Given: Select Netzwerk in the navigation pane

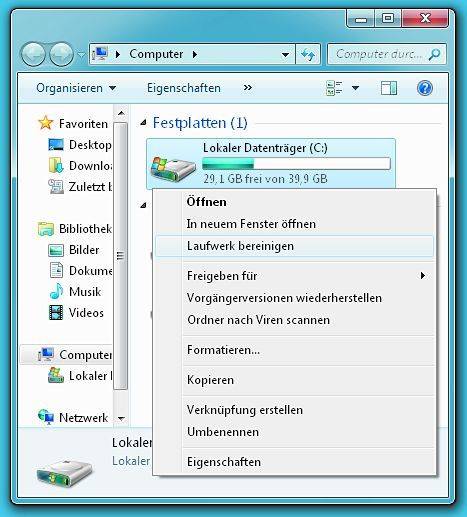Looking at the screenshot, I should (84, 418).
